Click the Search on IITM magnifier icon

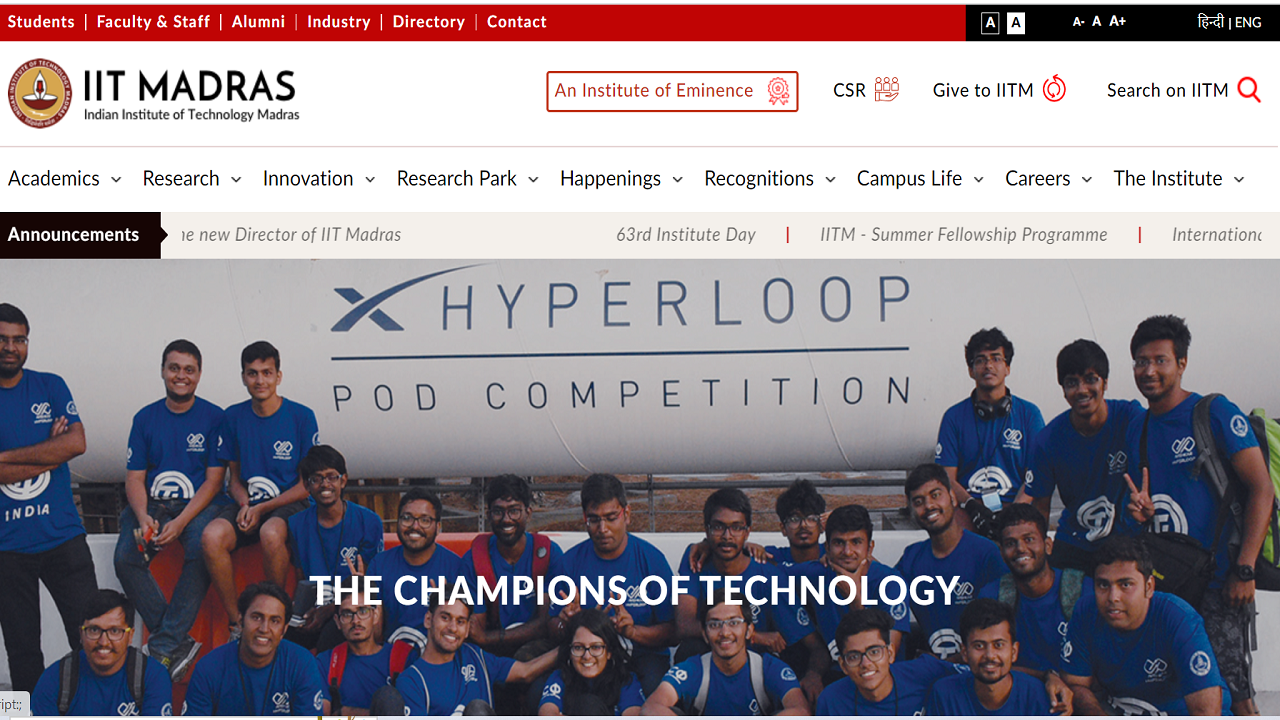[1249, 90]
